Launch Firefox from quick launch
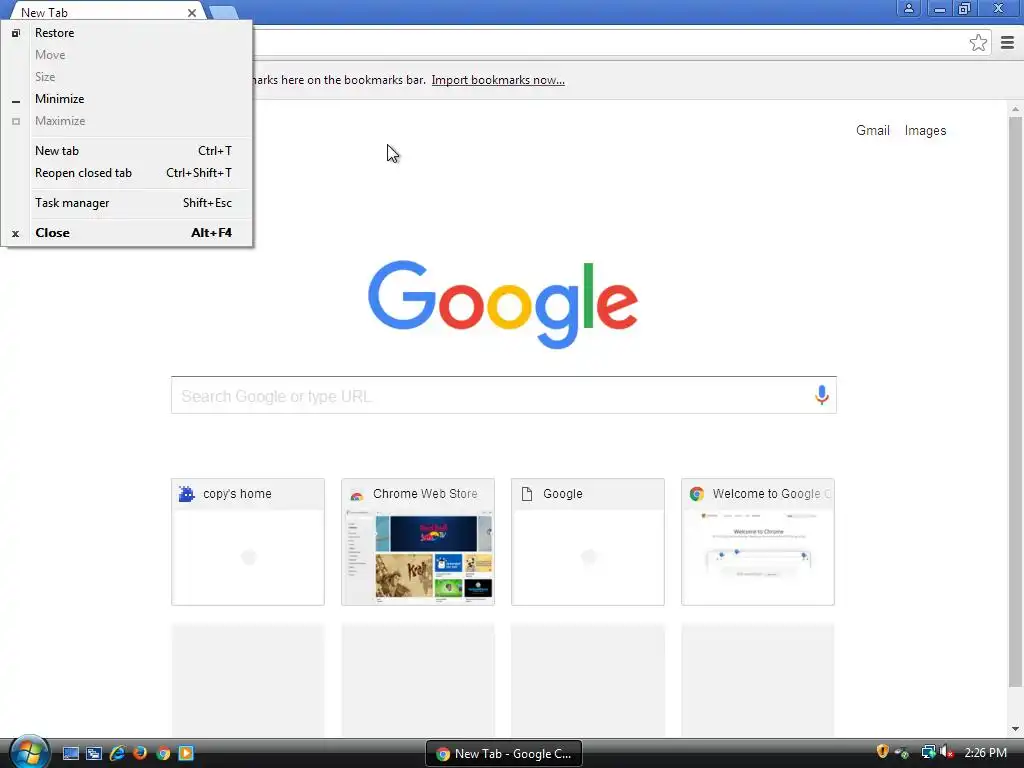This screenshot has width=1024, height=768. point(140,754)
